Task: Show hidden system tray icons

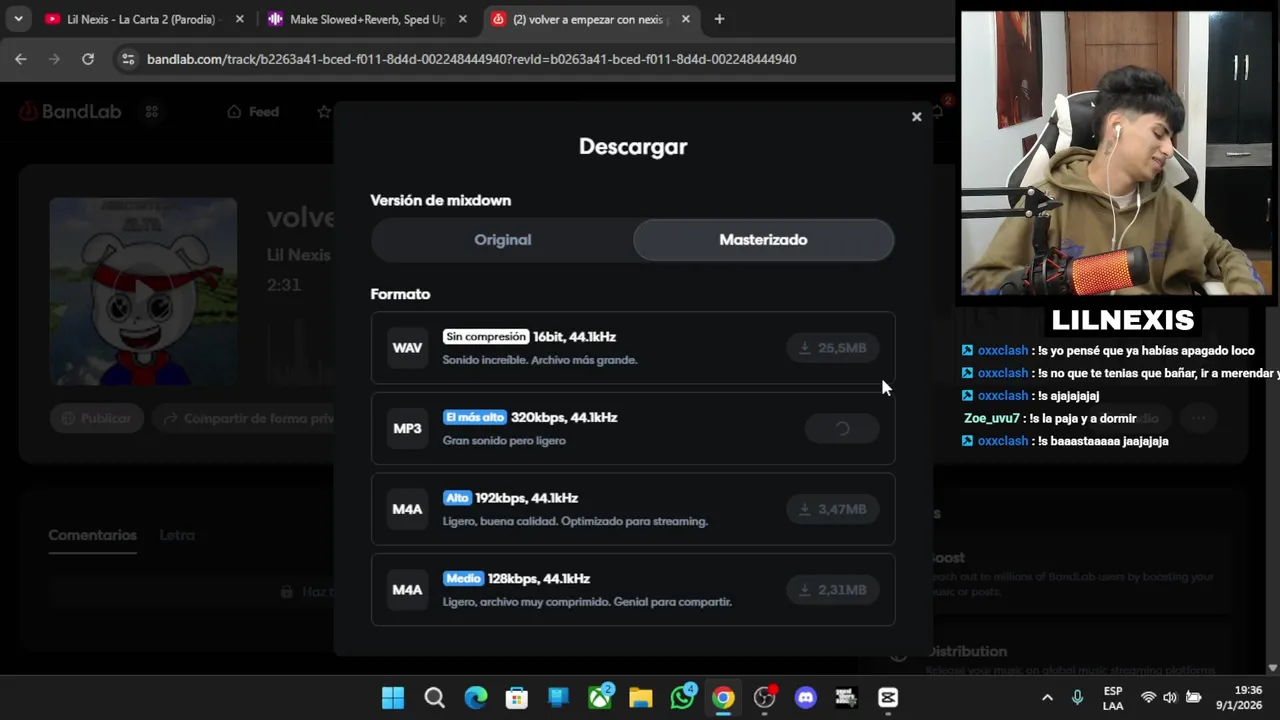Action: [1047, 698]
